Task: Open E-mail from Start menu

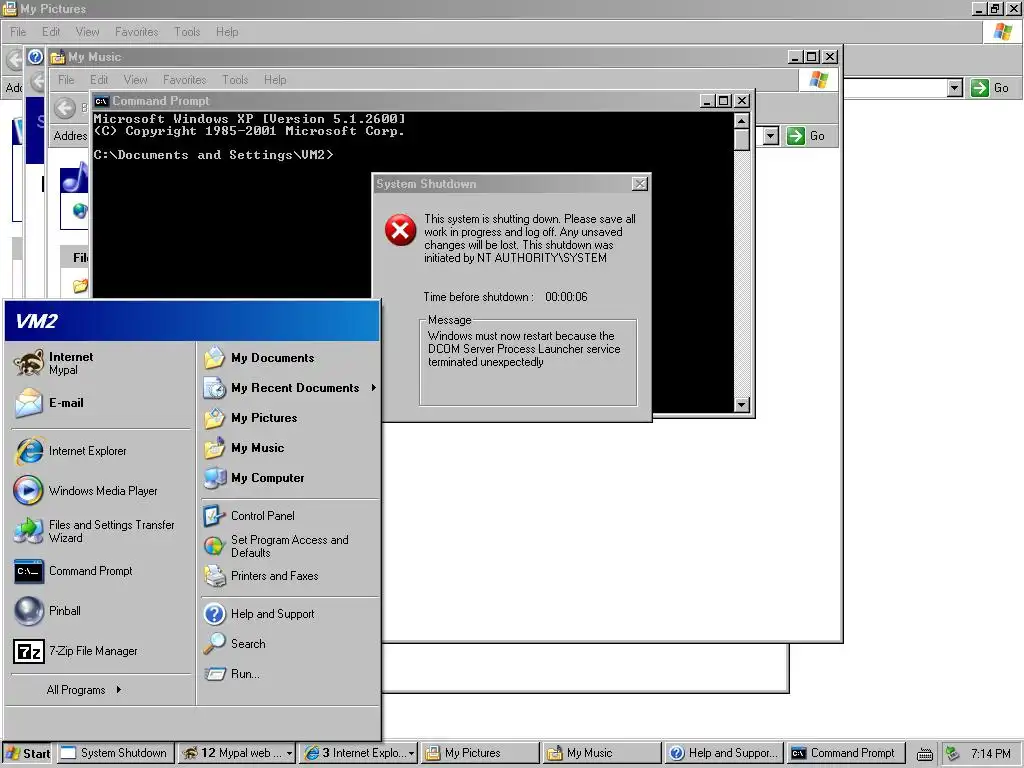Action: [x=101, y=403]
